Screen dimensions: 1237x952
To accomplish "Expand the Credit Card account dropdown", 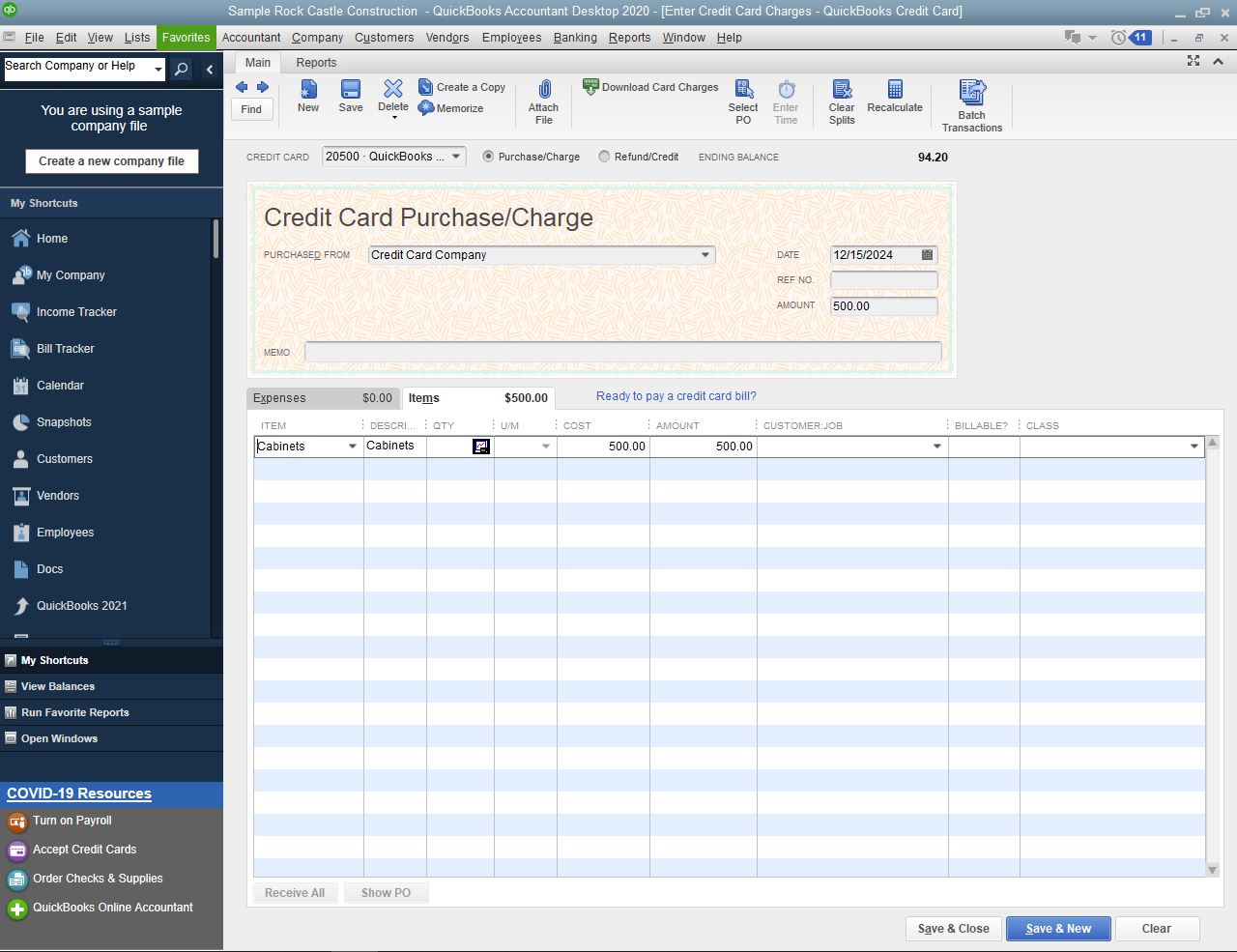I will click(456, 157).
